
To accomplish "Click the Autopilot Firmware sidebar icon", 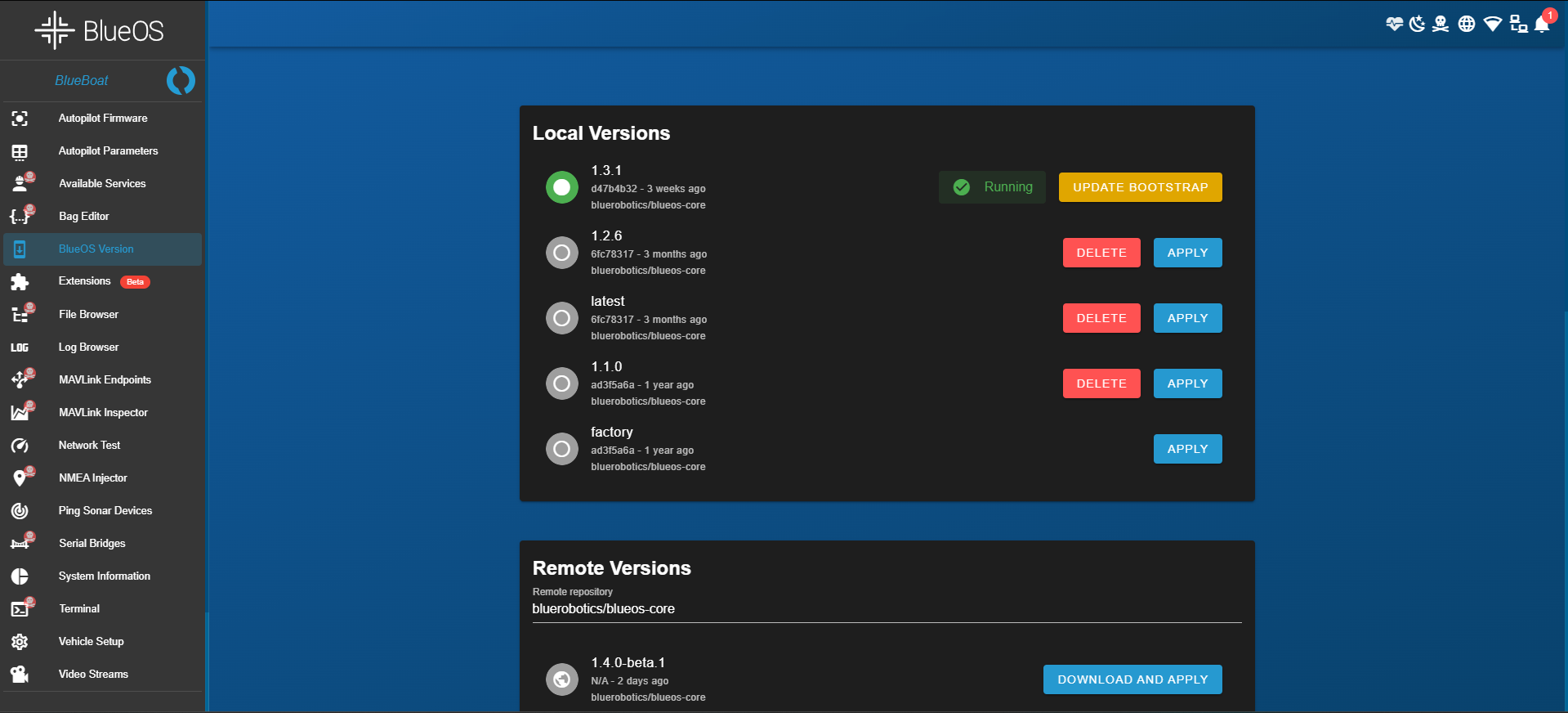I will click(x=20, y=119).
